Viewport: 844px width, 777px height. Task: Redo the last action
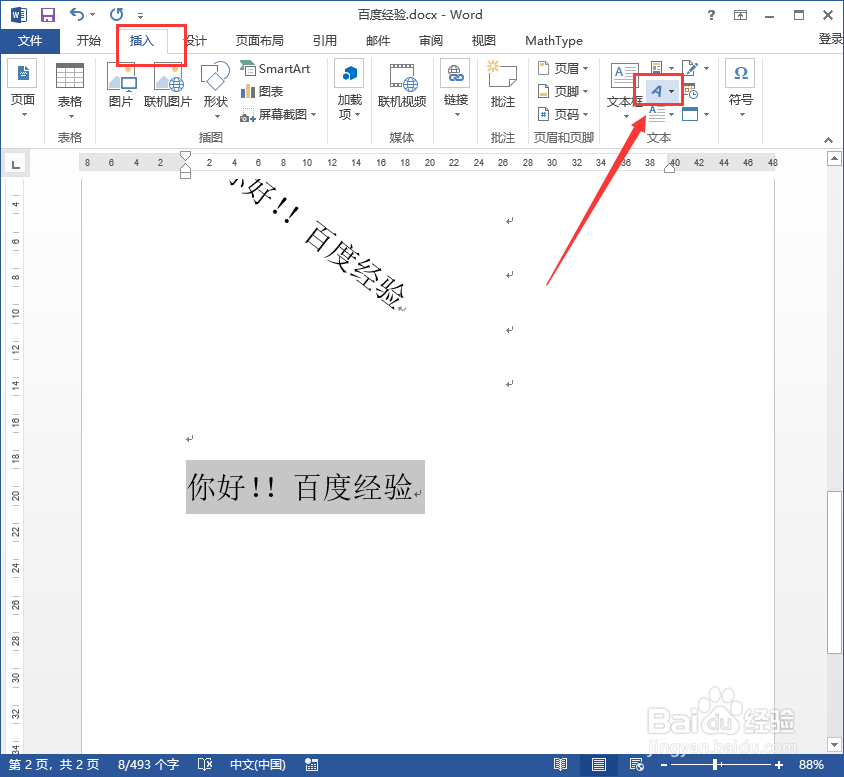[116, 15]
